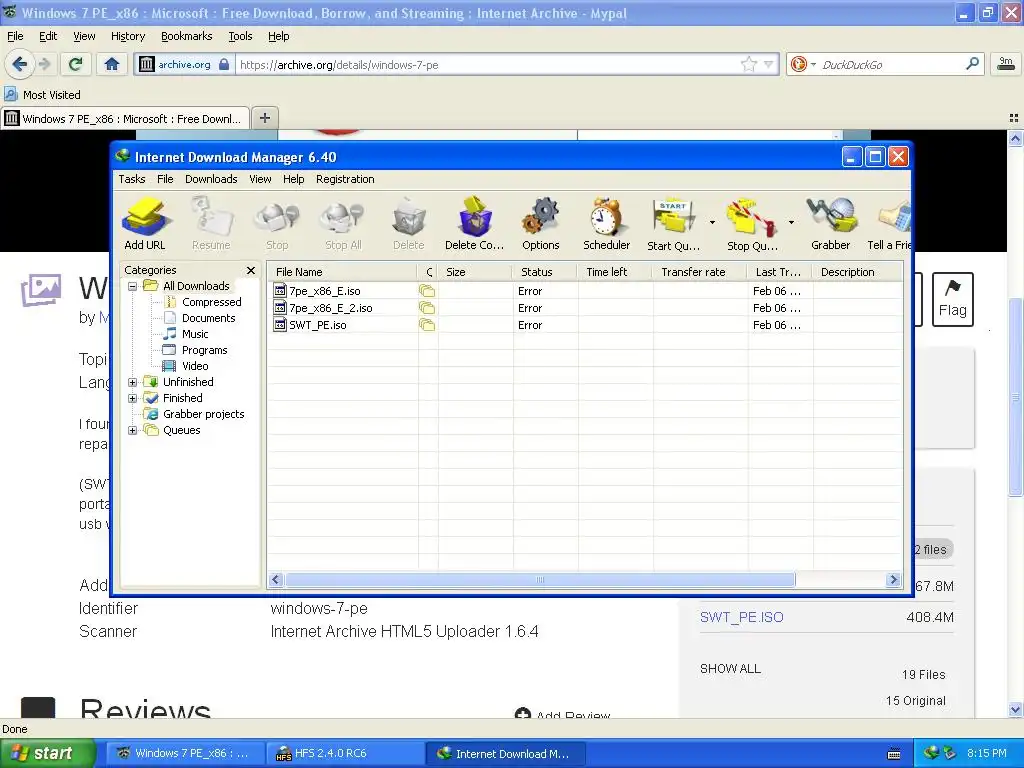This screenshot has width=1024, height=768.
Task: Click the Stop Queue toolbar icon
Action: pos(752,224)
